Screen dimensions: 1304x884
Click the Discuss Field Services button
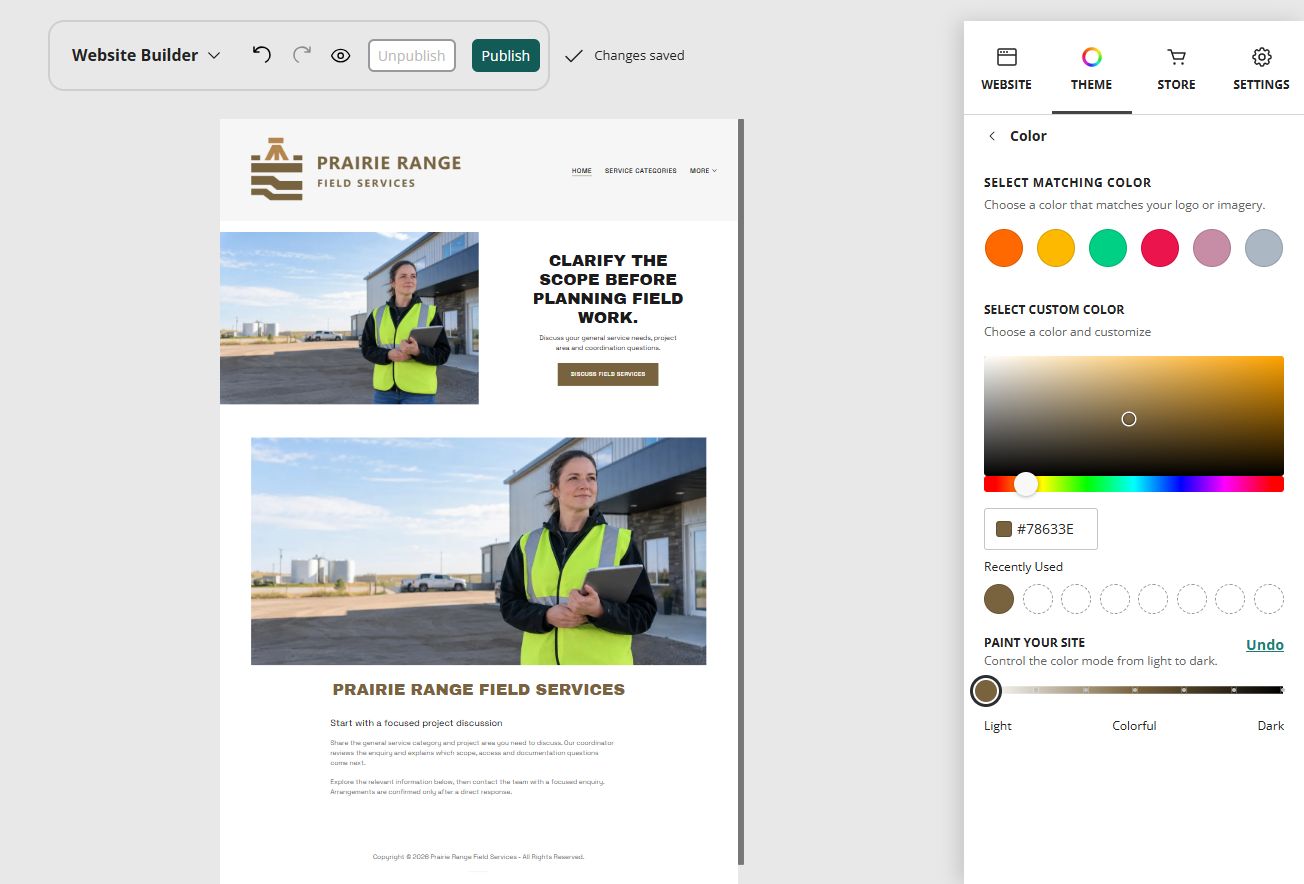coord(608,374)
